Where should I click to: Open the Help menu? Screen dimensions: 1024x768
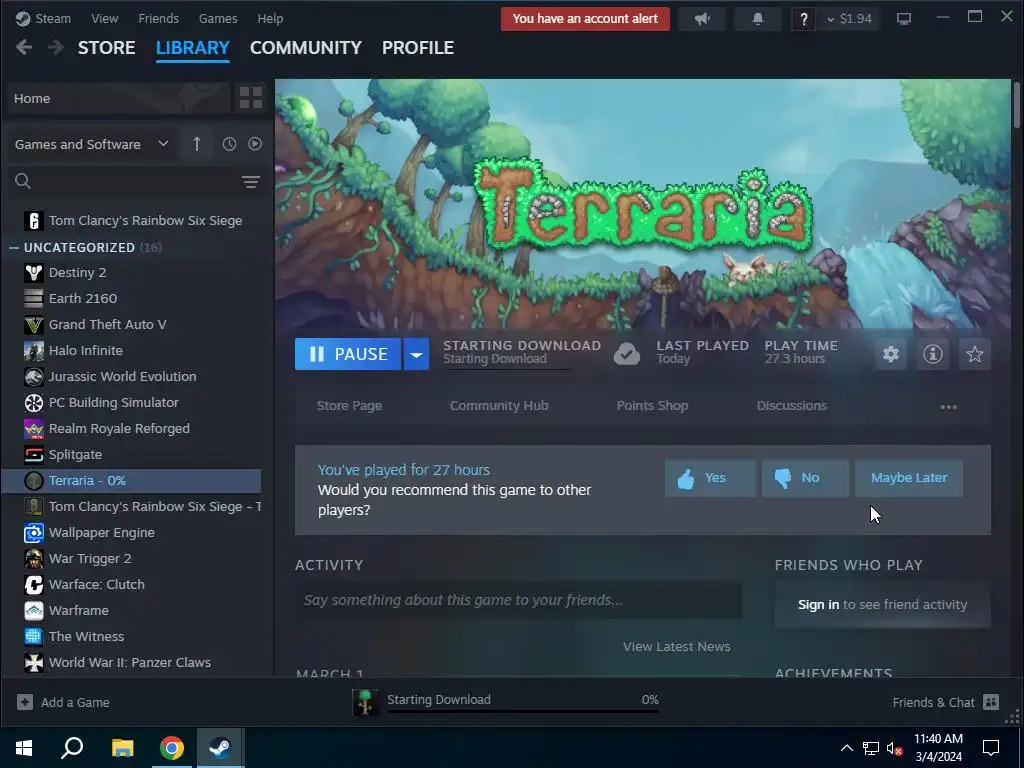(x=270, y=18)
